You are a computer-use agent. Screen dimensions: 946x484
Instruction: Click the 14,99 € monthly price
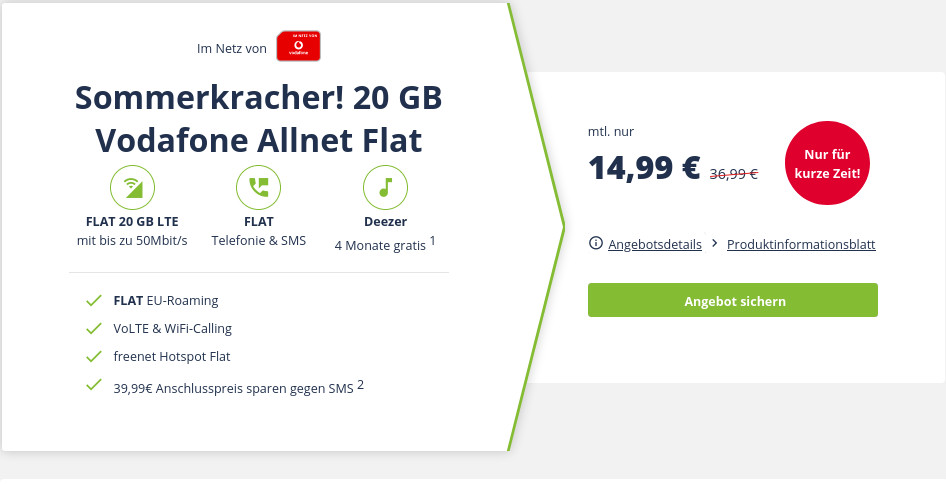644,168
